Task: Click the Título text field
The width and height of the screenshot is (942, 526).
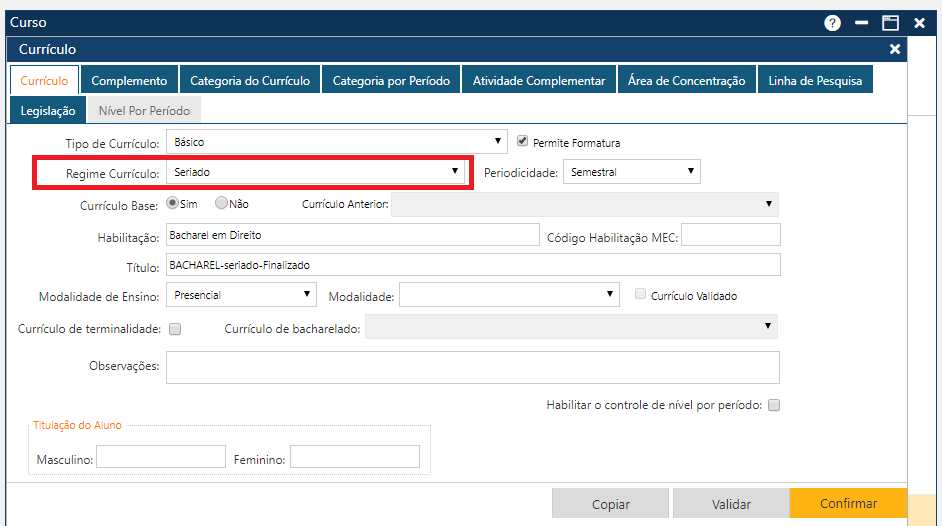Action: (473, 265)
